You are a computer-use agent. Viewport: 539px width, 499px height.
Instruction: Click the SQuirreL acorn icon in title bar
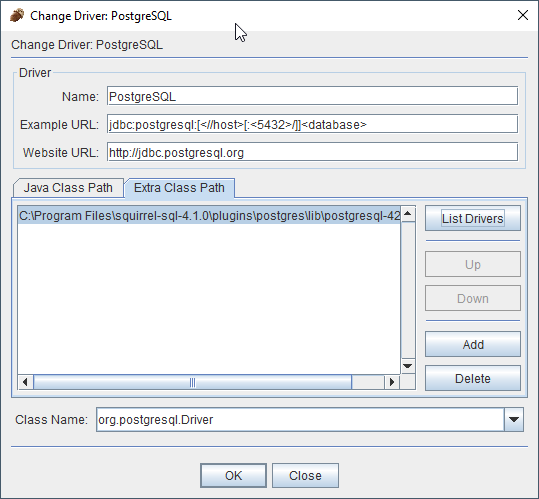pos(17,15)
